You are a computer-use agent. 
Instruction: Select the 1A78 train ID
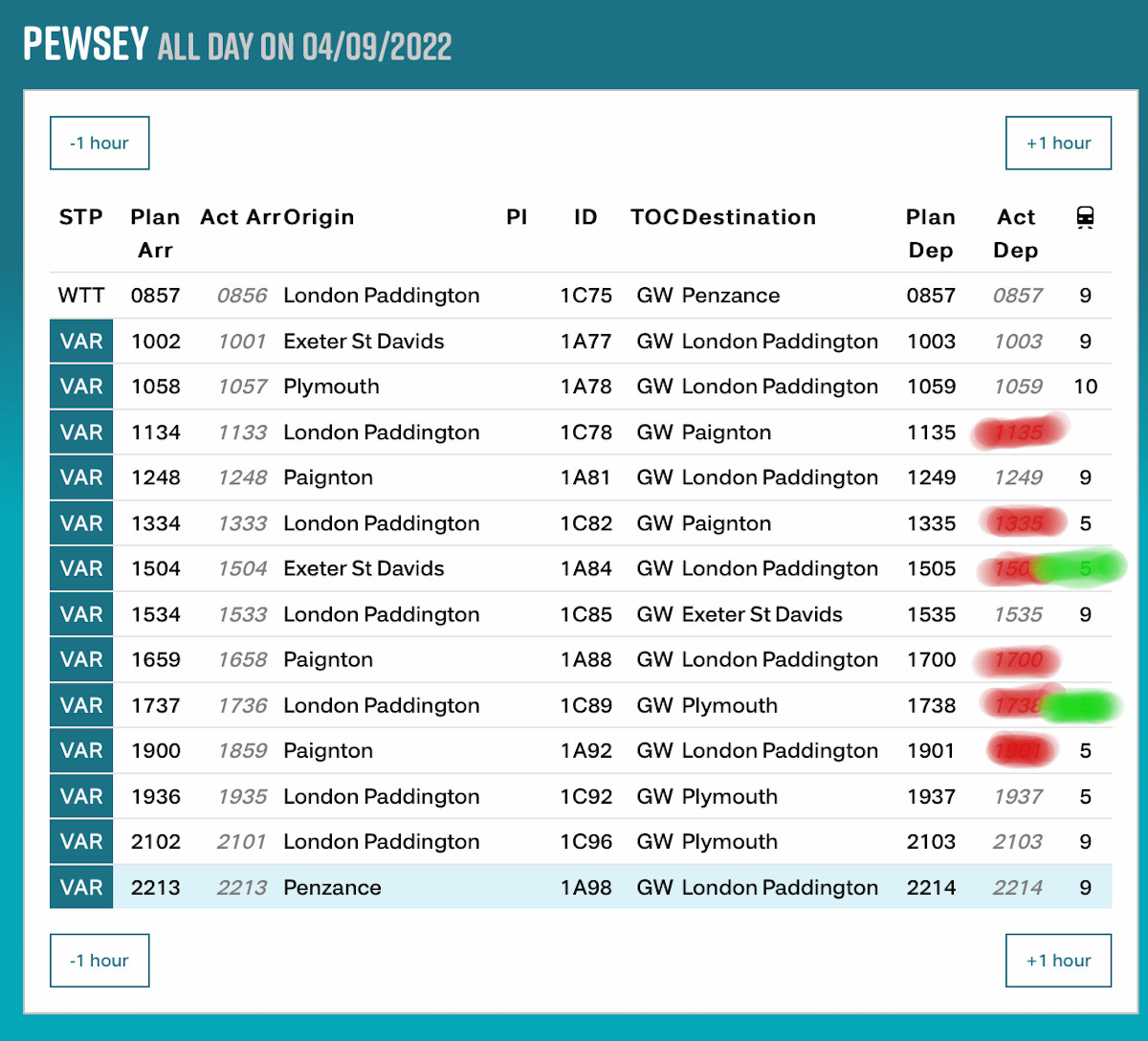tap(585, 387)
